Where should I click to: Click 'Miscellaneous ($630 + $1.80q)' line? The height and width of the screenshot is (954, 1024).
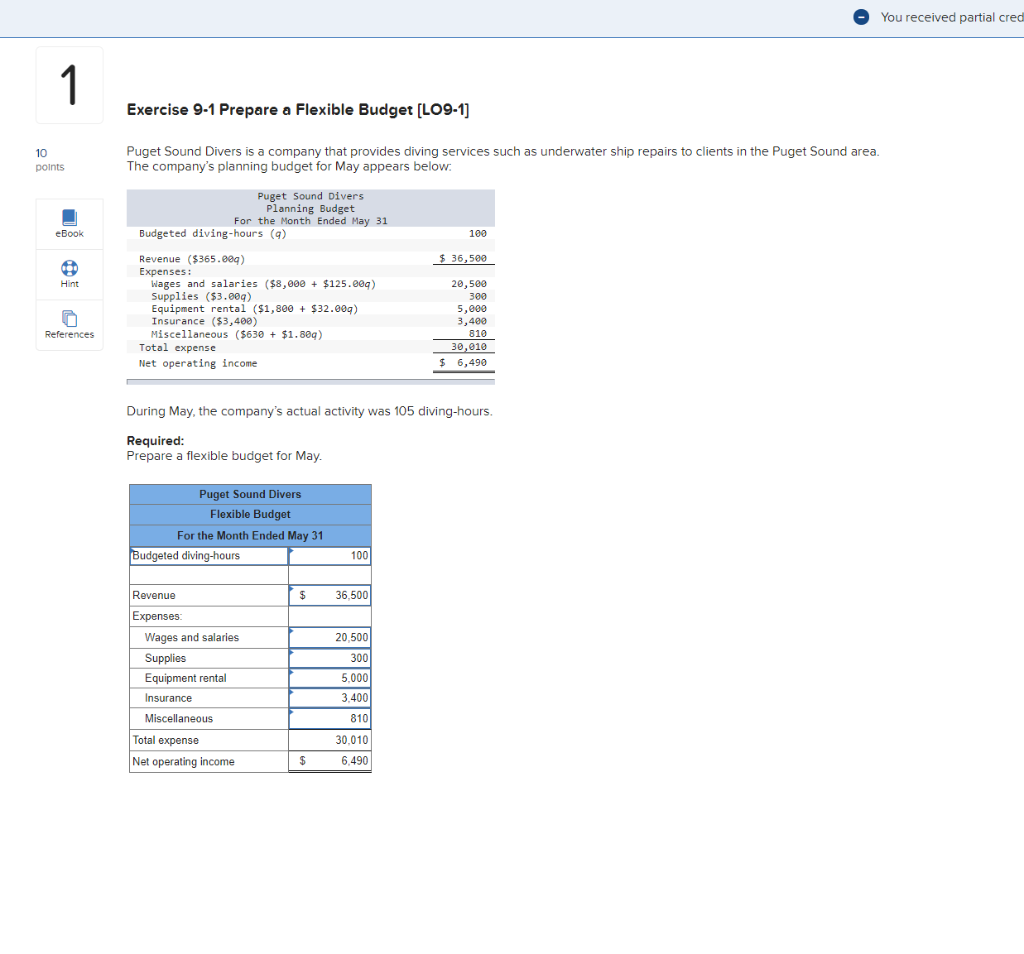pyautogui.click(x=237, y=334)
